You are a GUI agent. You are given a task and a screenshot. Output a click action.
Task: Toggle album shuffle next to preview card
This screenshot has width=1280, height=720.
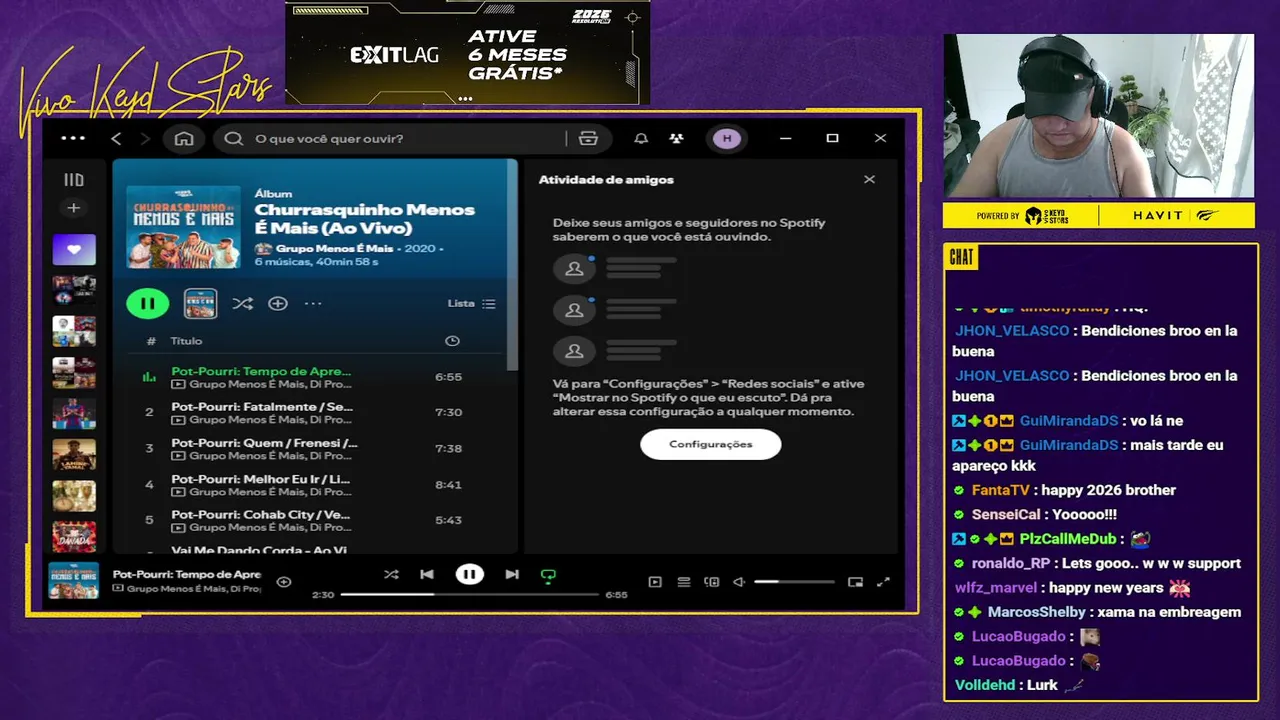[242, 303]
